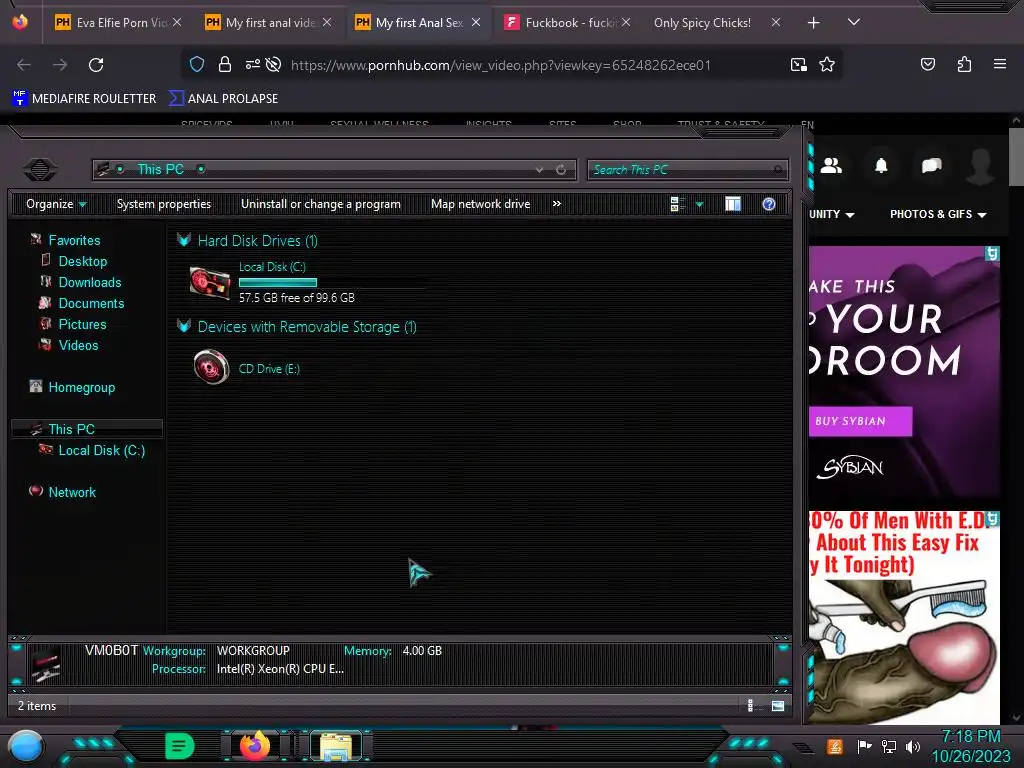Click the Firefox forward navigation arrow
This screenshot has width=1024, height=768.
click(60, 65)
